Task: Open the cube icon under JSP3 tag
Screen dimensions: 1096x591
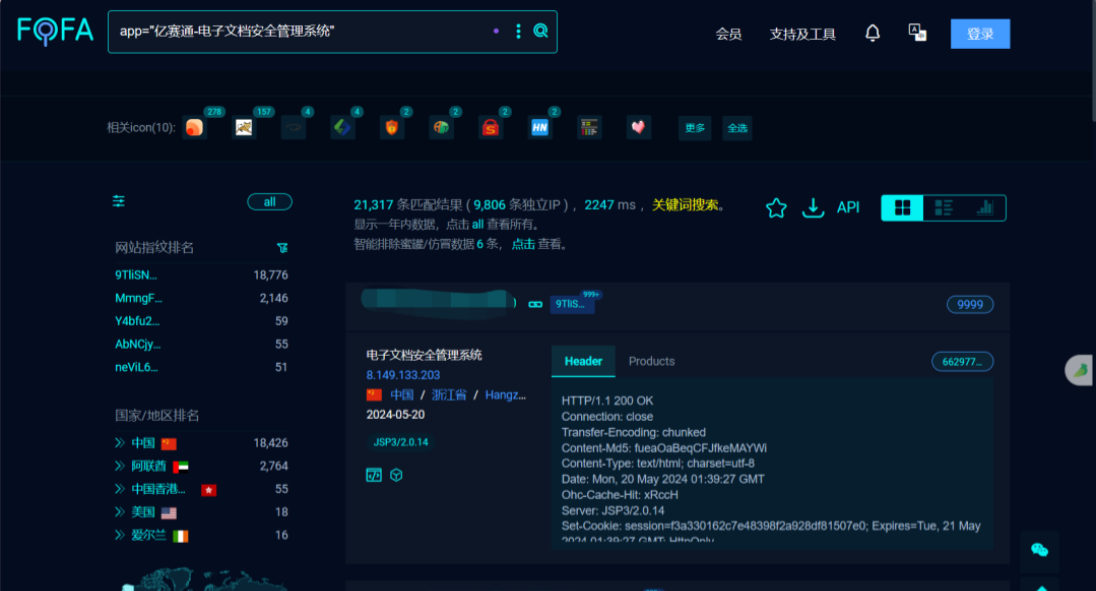Action: click(396, 475)
